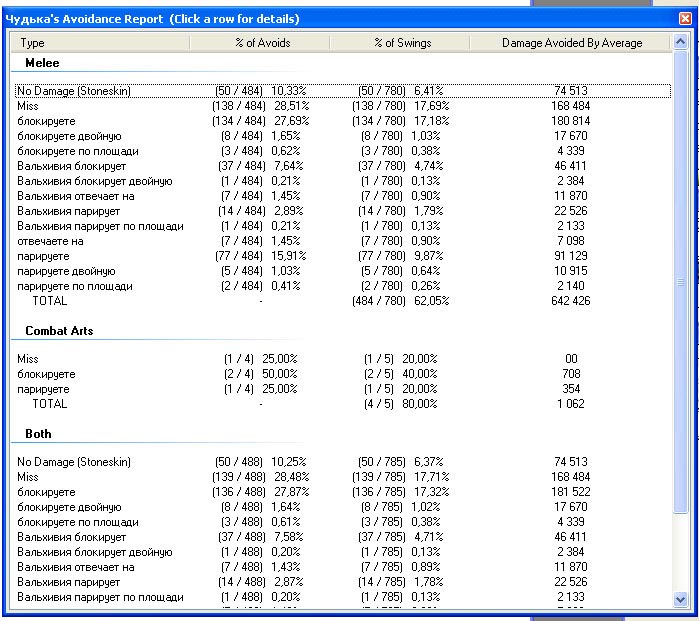The height and width of the screenshot is (621, 699).
Task: Click the Both section heading
Action: (x=38, y=434)
